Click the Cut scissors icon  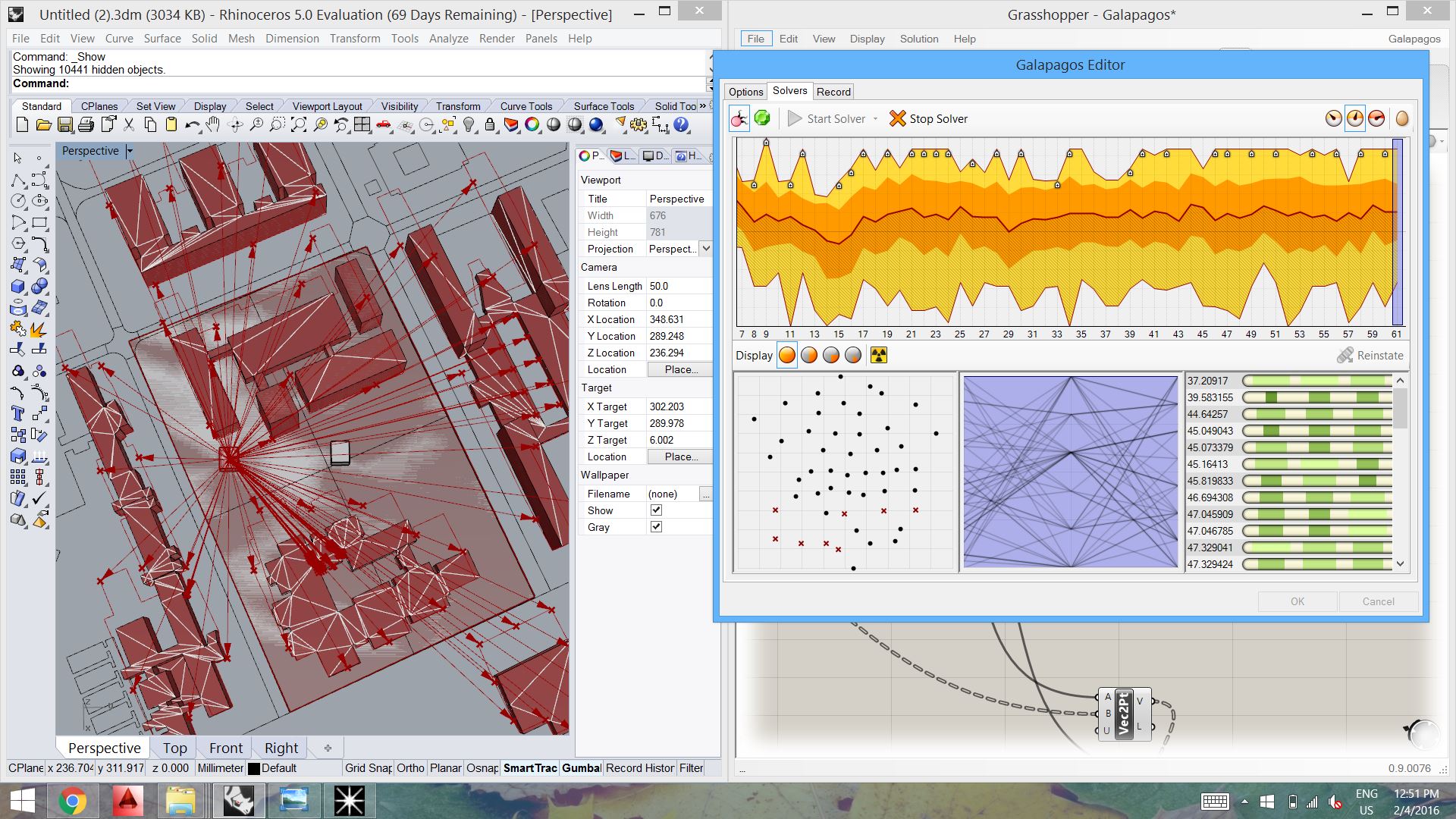[x=129, y=125]
